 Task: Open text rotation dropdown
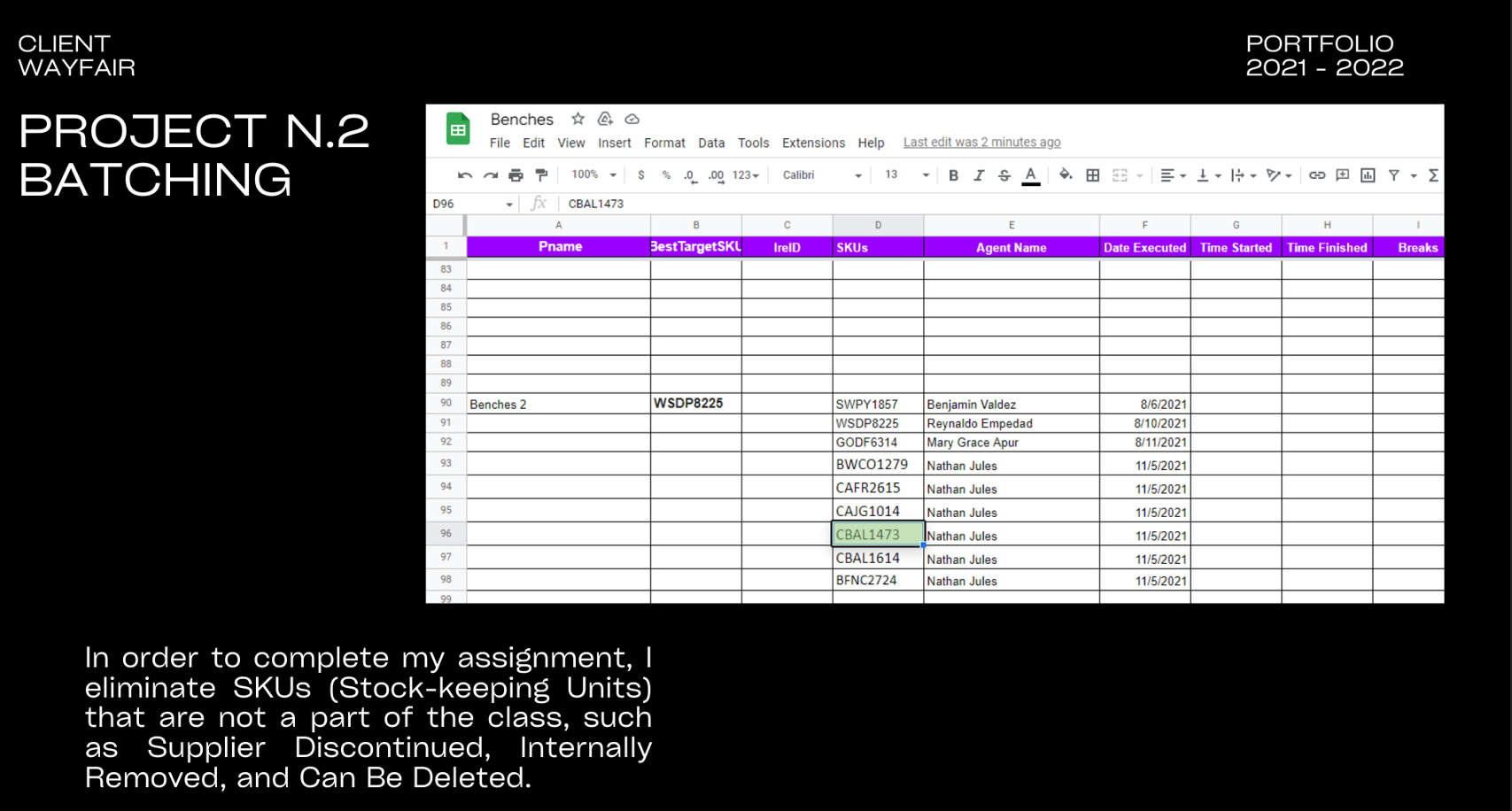[x=1279, y=175]
